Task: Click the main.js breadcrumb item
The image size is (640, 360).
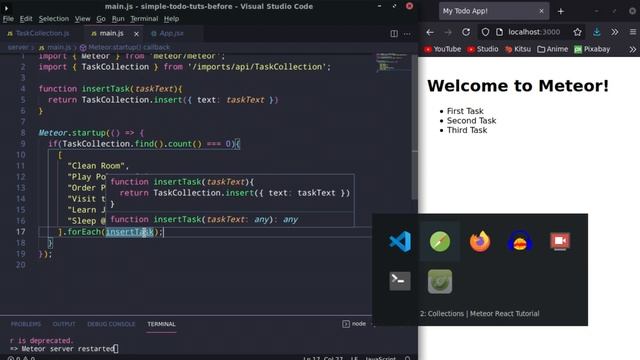Action: coord(55,47)
